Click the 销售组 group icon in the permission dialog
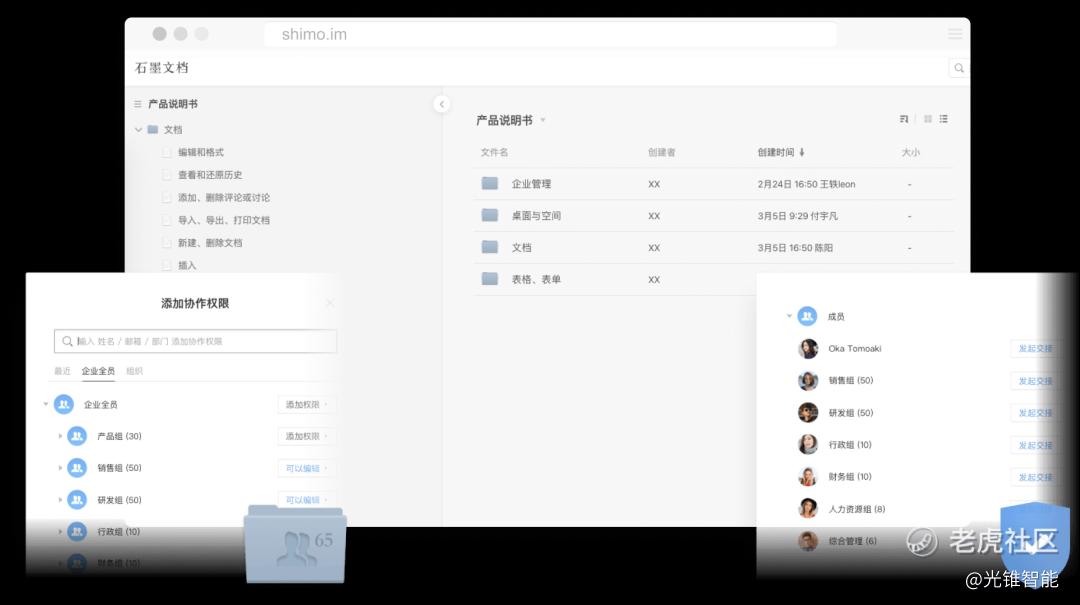 77,468
